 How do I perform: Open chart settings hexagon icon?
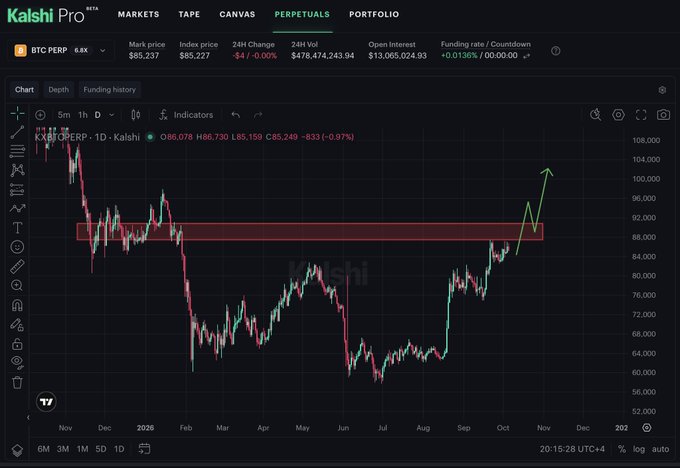point(618,115)
